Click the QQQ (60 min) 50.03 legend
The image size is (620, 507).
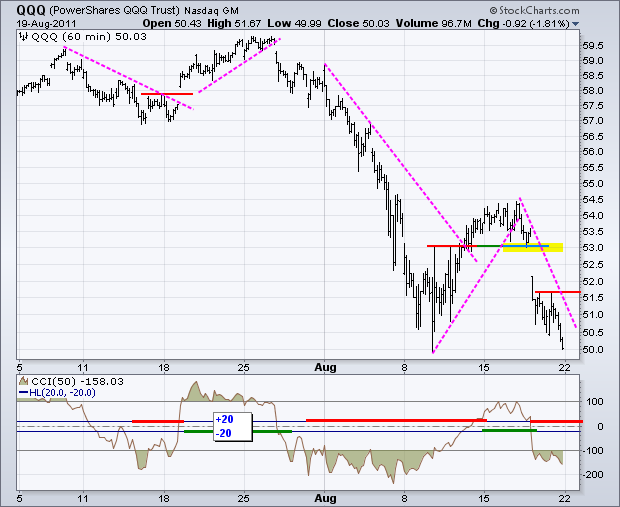point(89,37)
